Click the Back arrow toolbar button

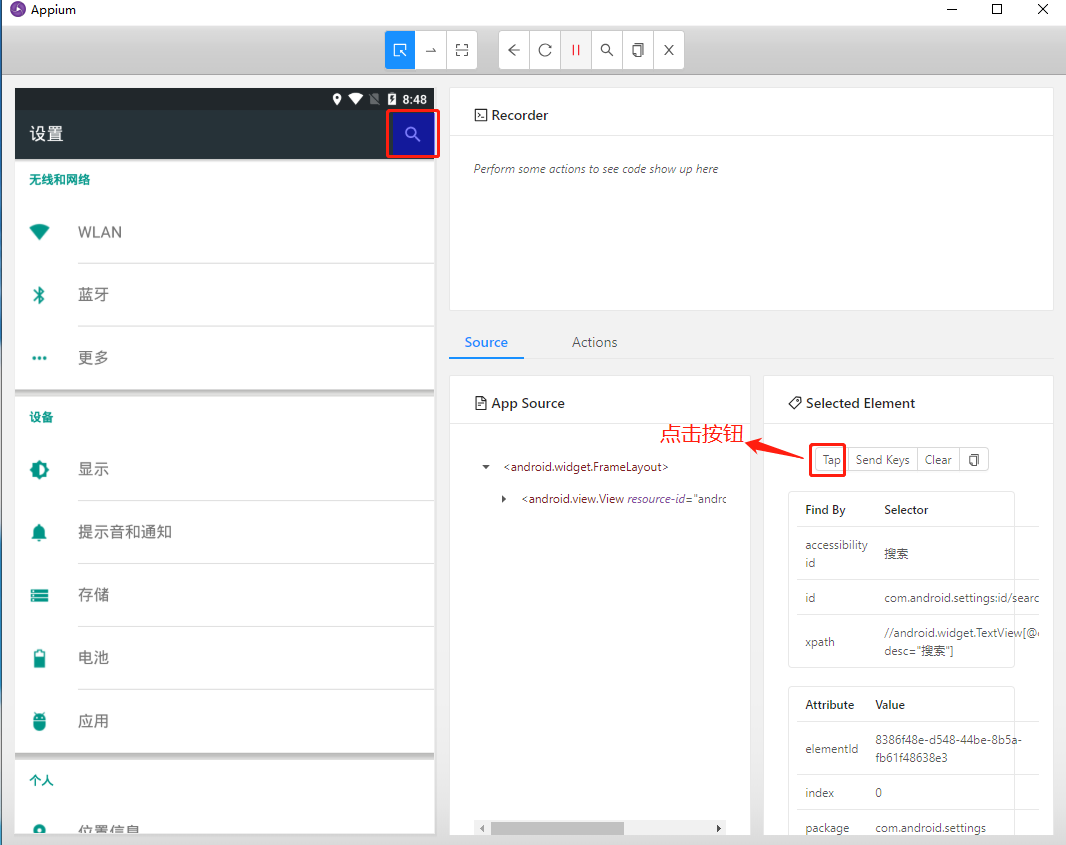(x=514, y=50)
